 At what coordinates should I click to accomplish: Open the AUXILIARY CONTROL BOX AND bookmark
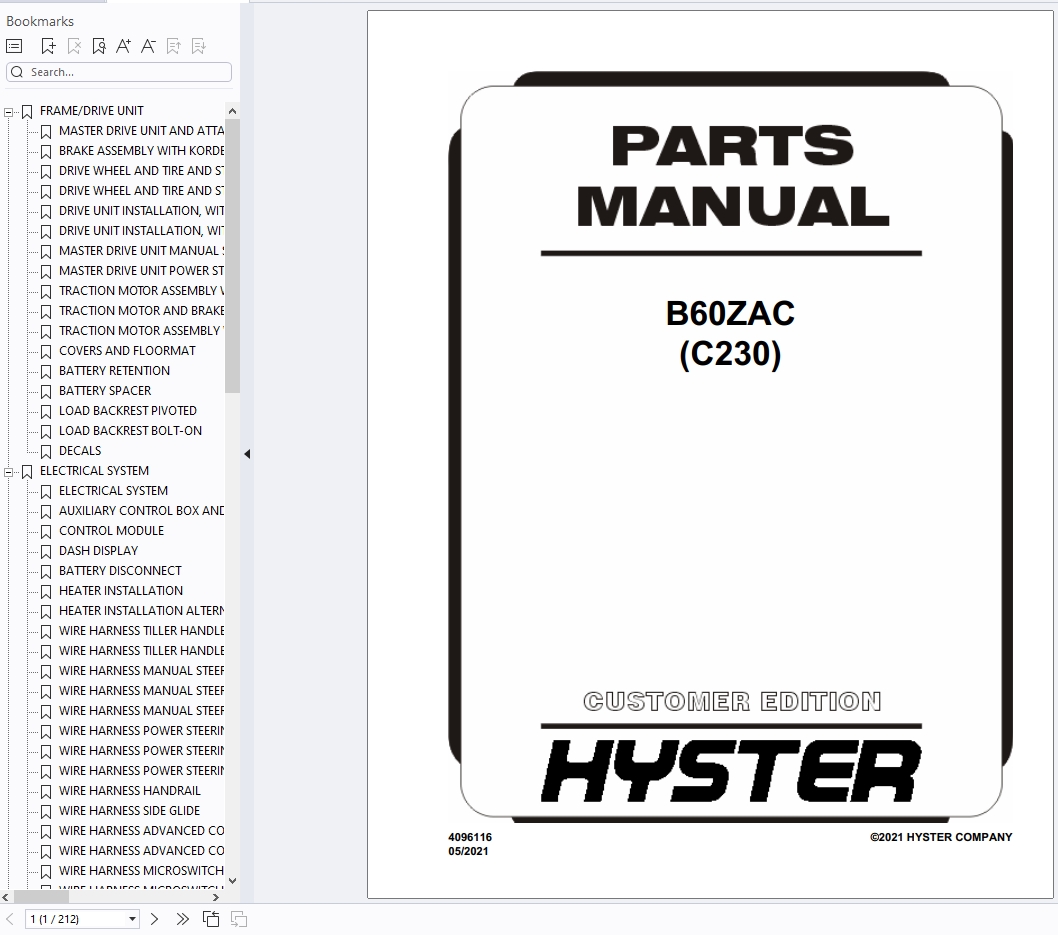141,511
